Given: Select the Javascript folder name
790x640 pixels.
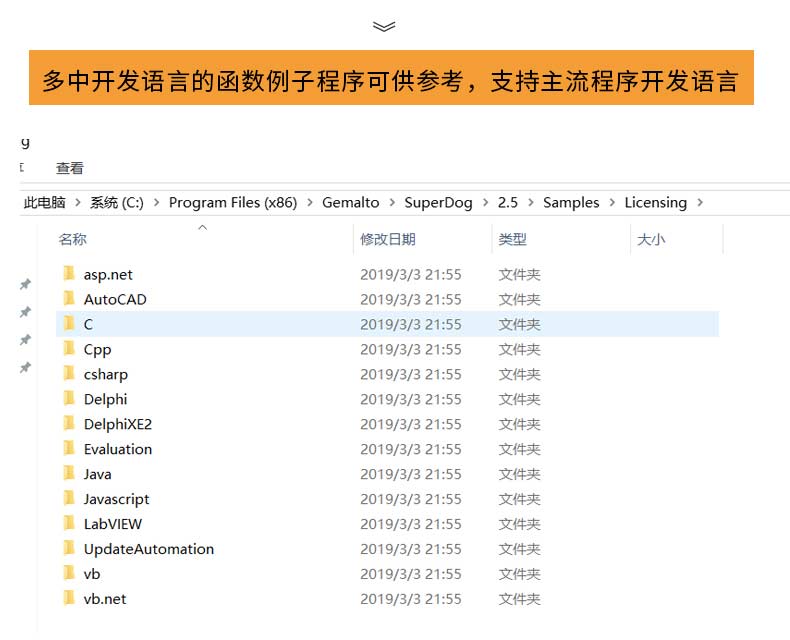Looking at the screenshot, I should pos(116,499).
